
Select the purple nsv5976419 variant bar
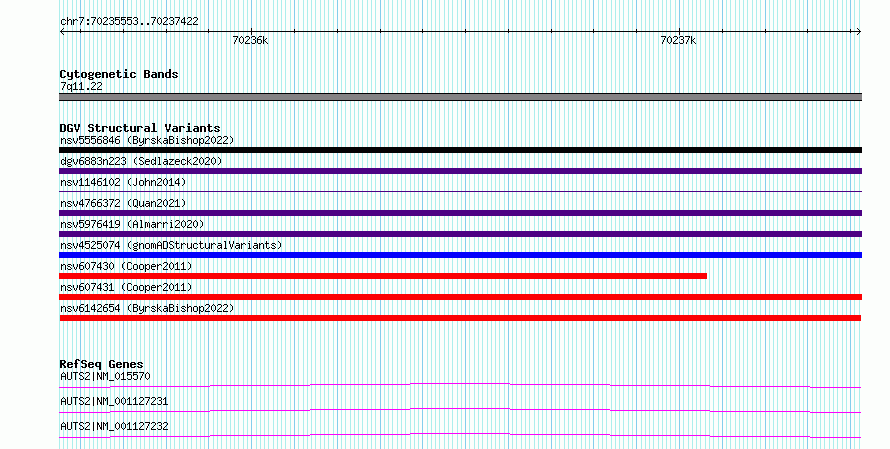tap(460, 234)
